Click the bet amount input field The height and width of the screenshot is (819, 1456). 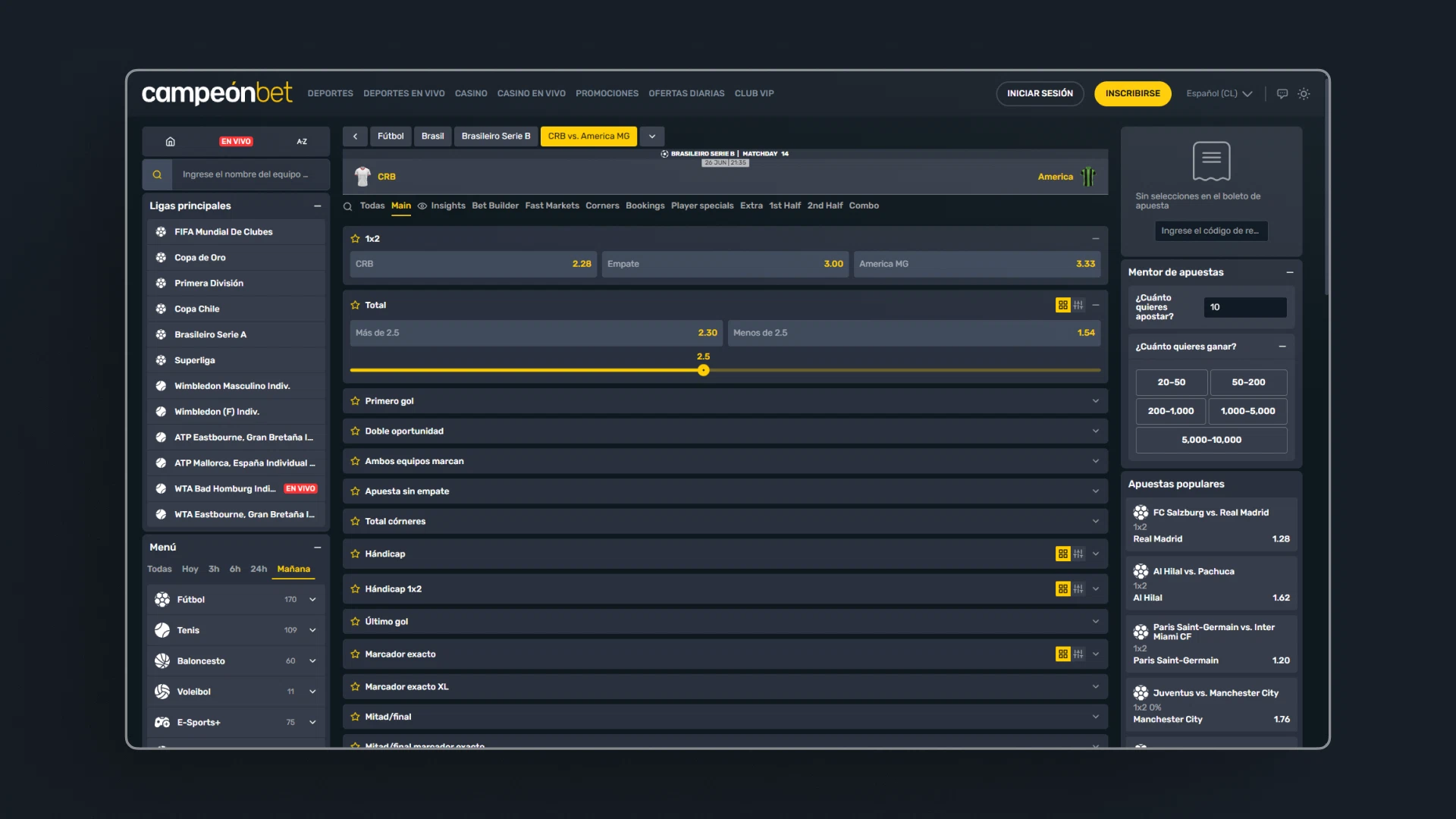click(1245, 307)
